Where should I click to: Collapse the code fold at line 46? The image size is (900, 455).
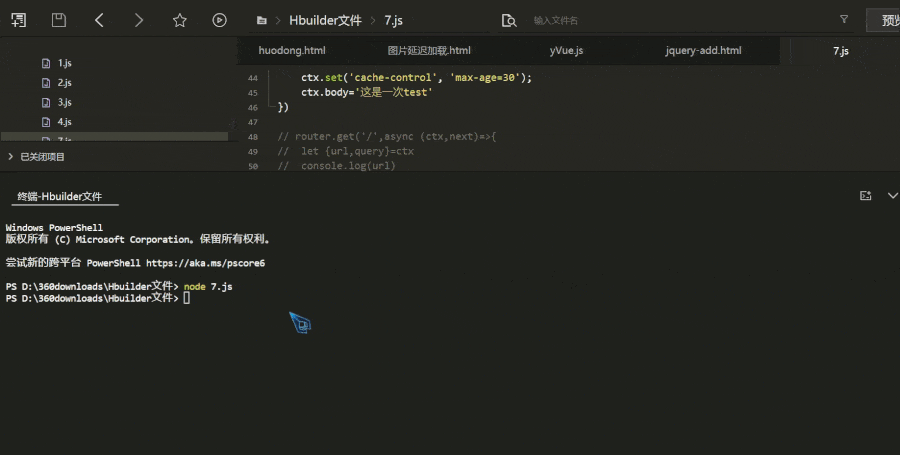pos(271,107)
